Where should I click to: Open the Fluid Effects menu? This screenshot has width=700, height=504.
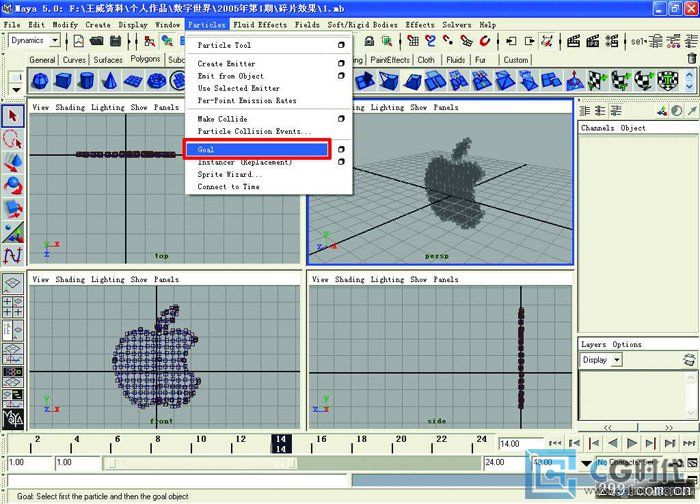click(x=260, y=25)
